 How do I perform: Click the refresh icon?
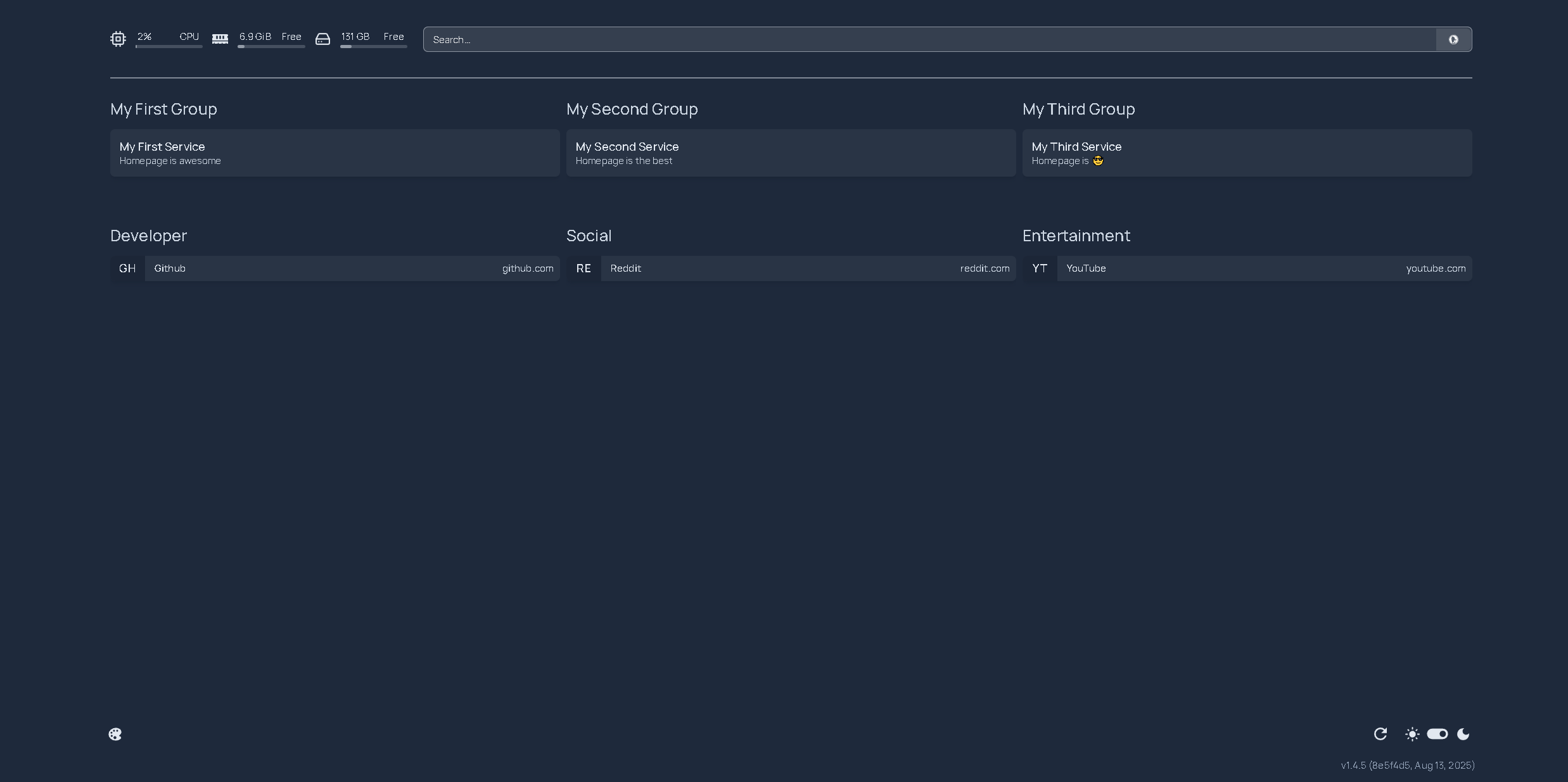click(1380, 734)
